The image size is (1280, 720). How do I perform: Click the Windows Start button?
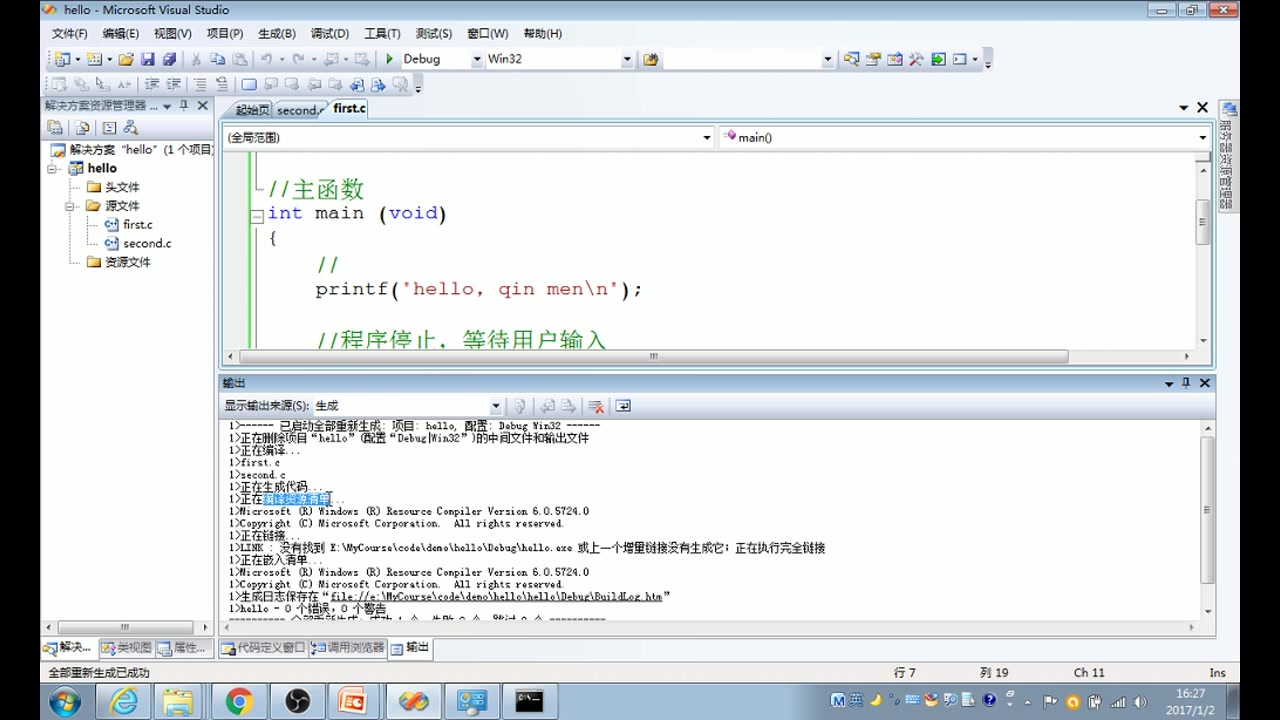[x=65, y=701]
